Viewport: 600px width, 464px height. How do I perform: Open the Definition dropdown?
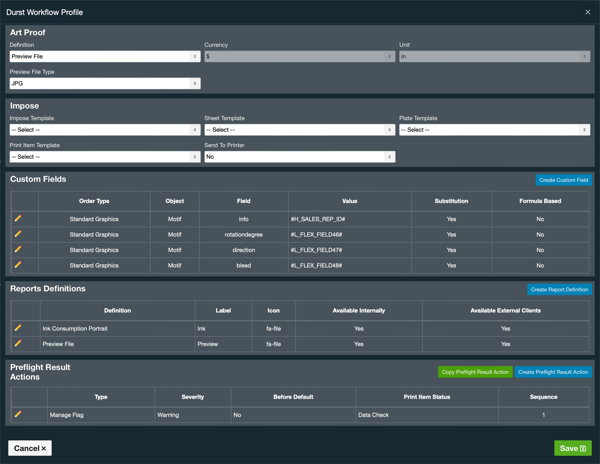(x=104, y=57)
